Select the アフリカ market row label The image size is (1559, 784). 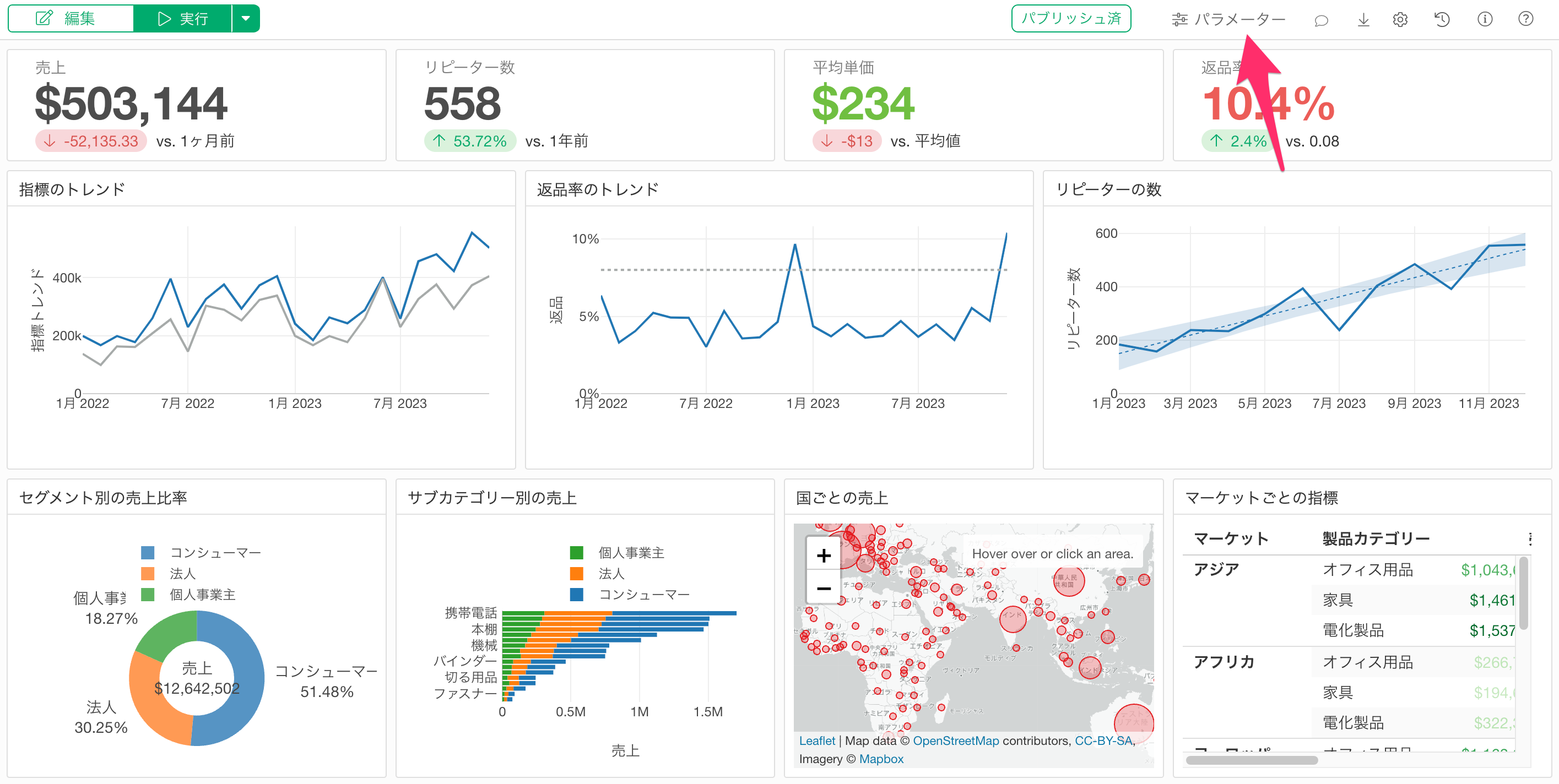click(x=1224, y=662)
